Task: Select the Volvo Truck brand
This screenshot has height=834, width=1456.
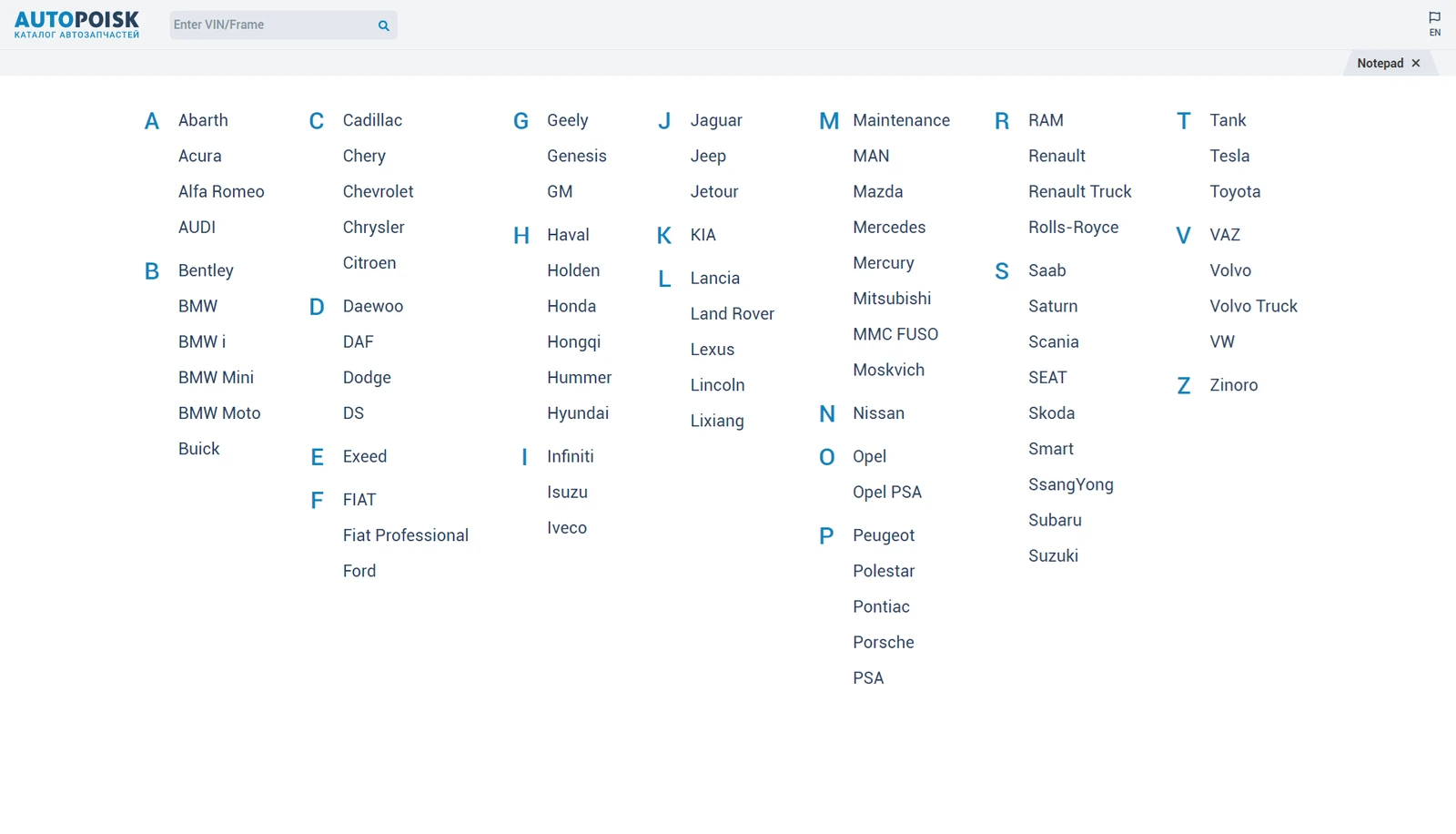Action: click(x=1253, y=307)
